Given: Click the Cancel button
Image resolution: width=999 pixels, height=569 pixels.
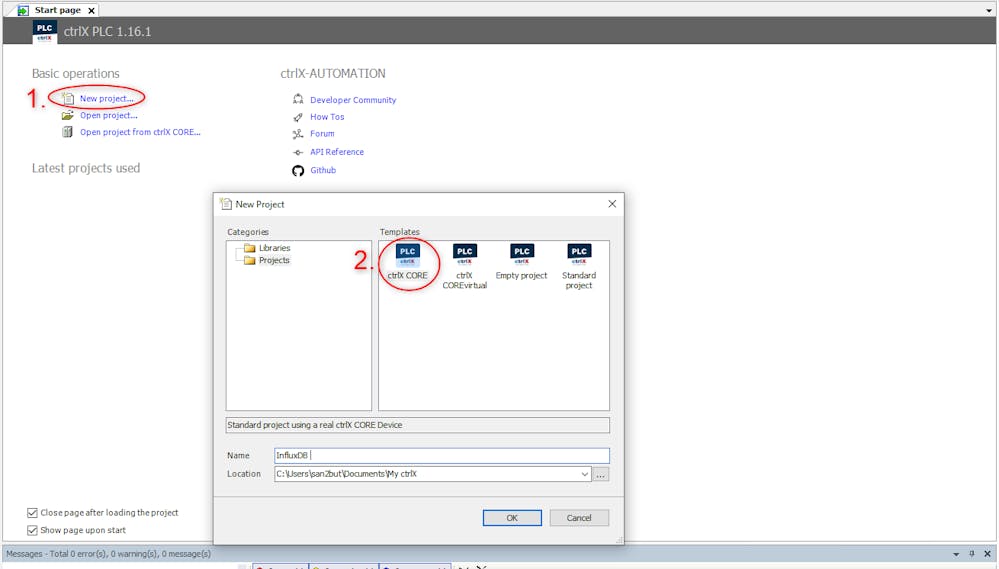Looking at the screenshot, I should [x=579, y=518].
